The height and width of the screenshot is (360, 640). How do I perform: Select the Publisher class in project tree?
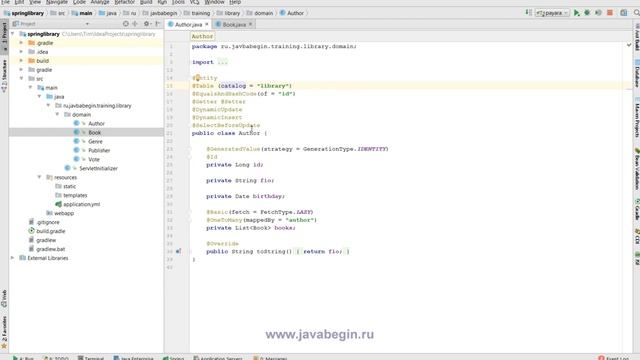(x=99, y=151)
